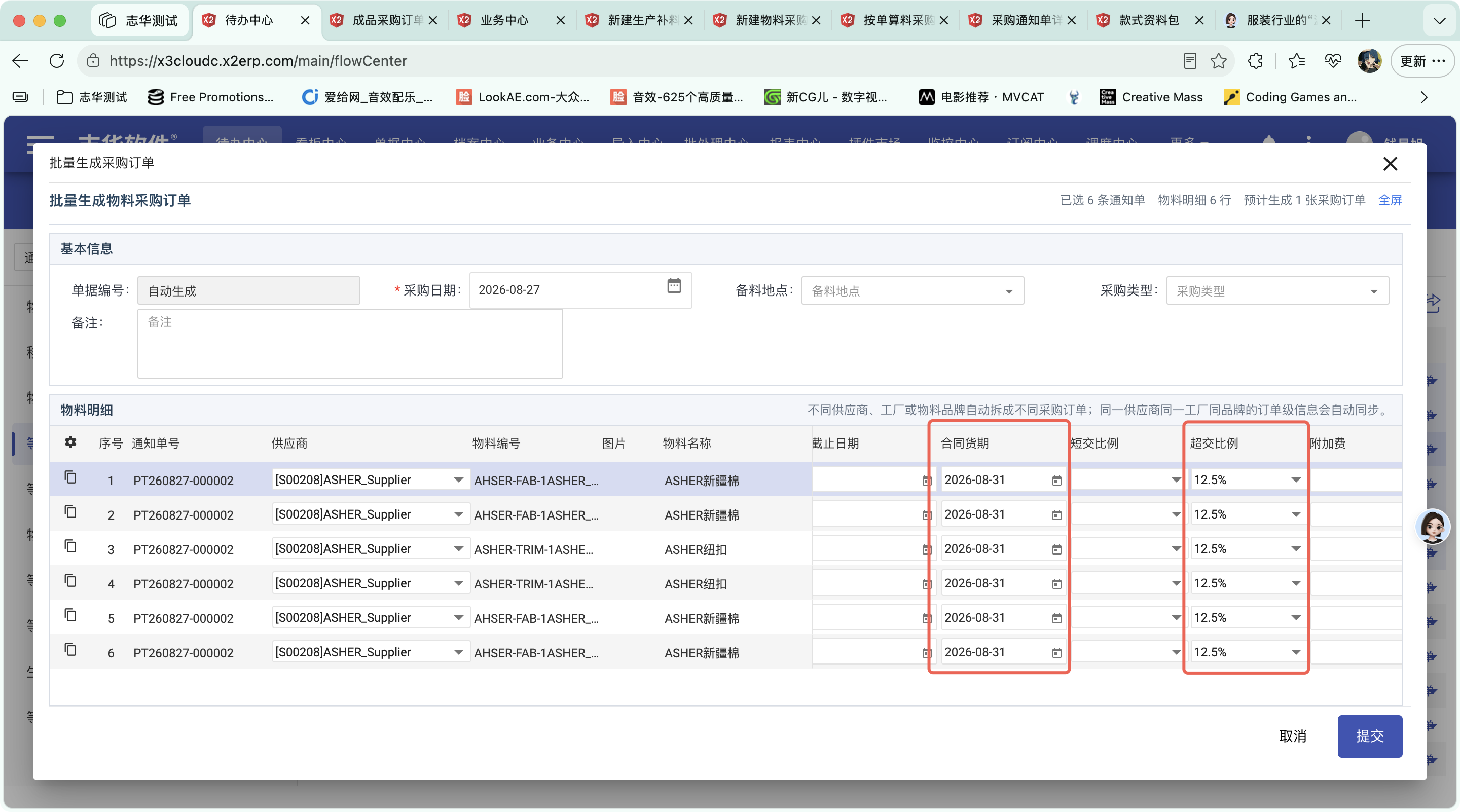Open calendar for row 4 合同货期
This screenshot has height=812, width=1460.
point(1056,583)
